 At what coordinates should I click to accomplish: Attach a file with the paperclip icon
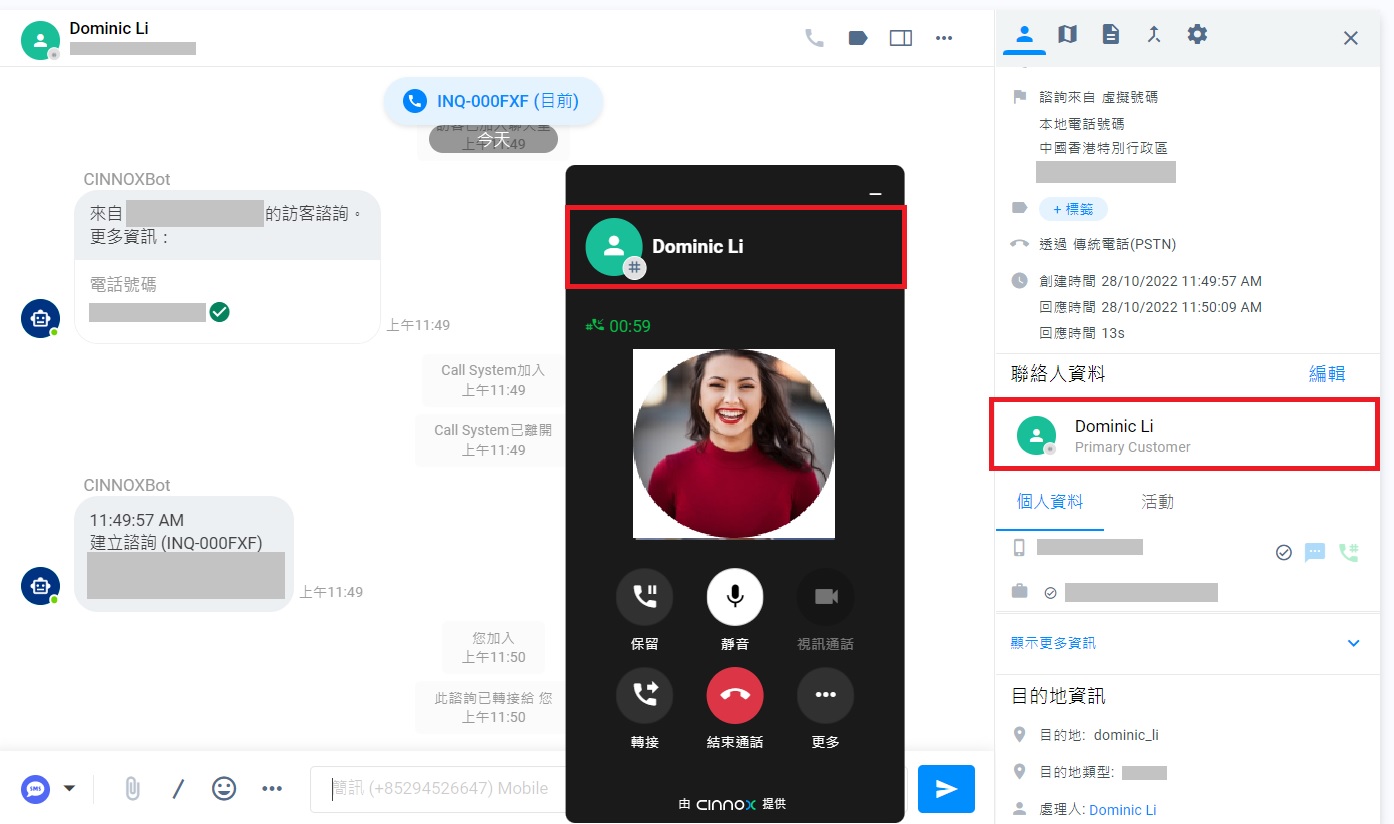pos(131,789)
